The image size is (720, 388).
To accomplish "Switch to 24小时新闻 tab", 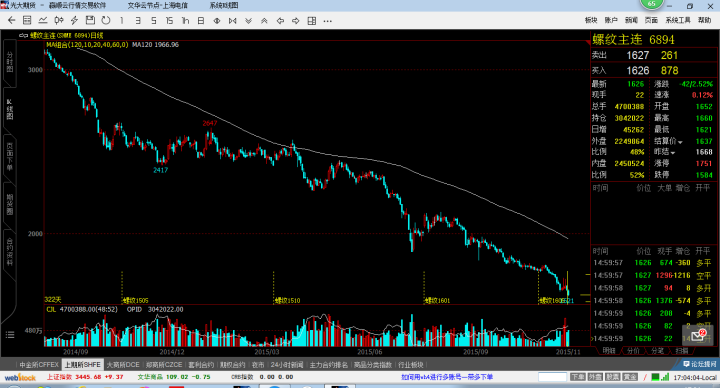I will (287, 365).
